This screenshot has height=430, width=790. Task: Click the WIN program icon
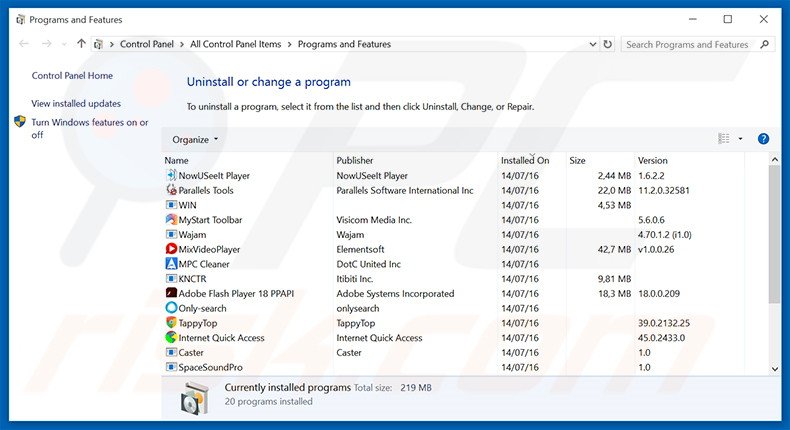171,205
